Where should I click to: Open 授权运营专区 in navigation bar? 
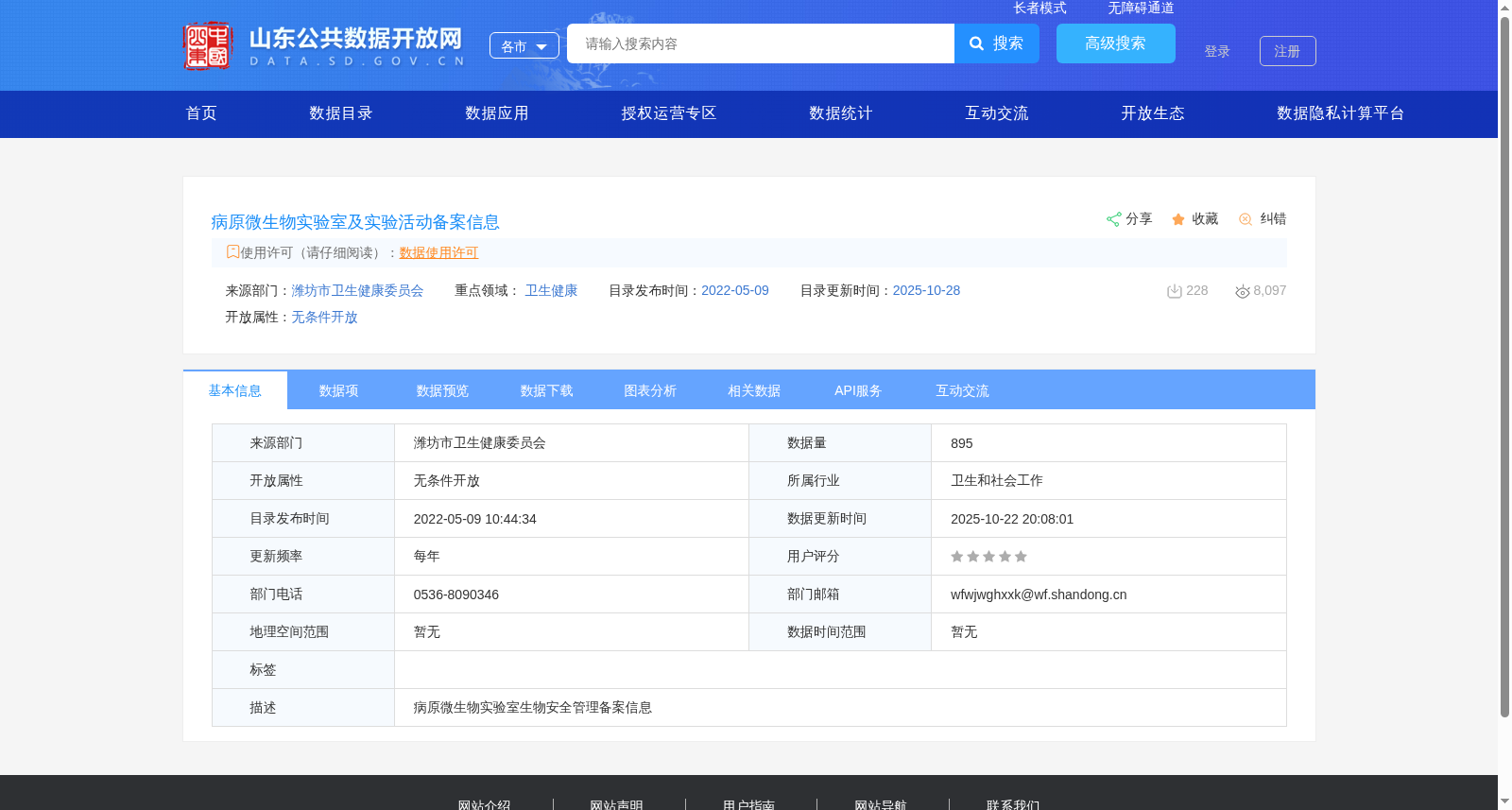669,113
